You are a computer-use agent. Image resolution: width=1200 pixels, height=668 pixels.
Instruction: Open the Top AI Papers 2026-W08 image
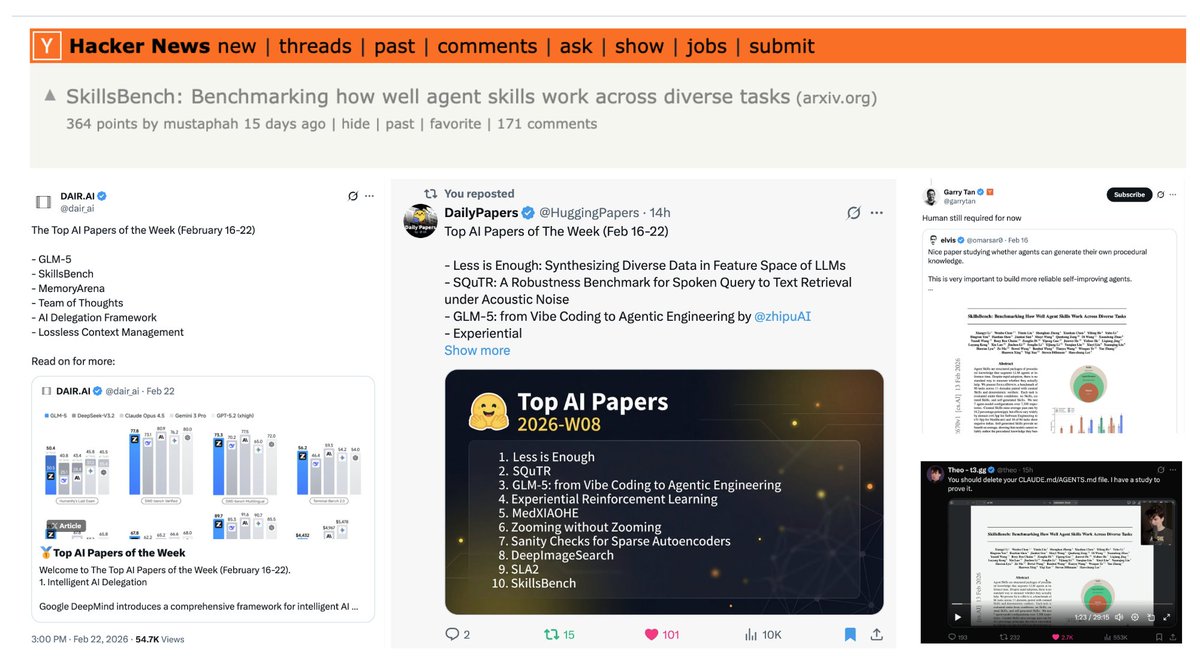pos(664,492)
